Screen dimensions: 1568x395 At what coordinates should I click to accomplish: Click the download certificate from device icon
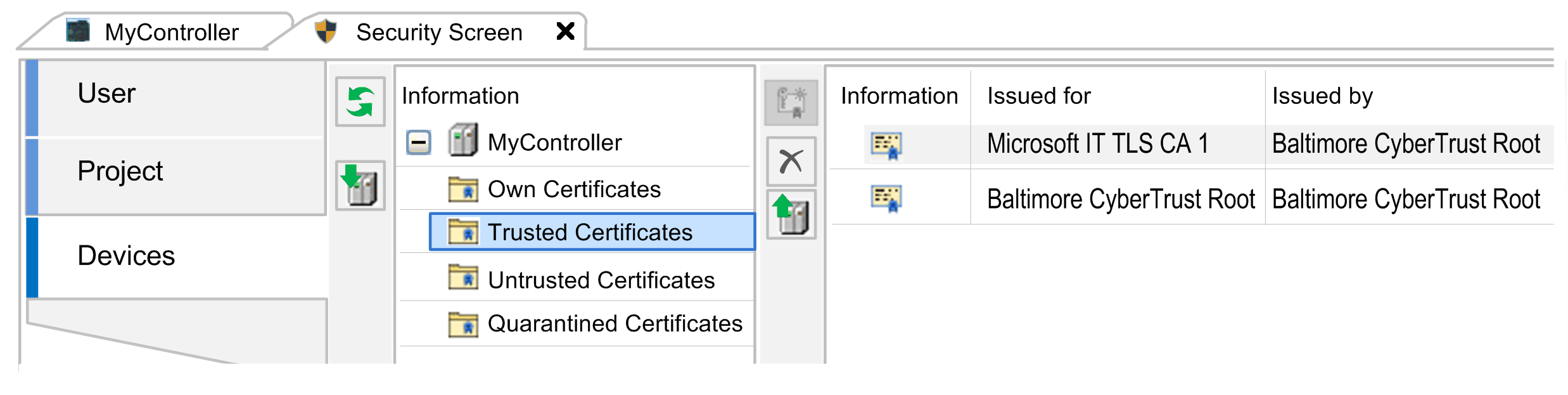coord(360,185)
